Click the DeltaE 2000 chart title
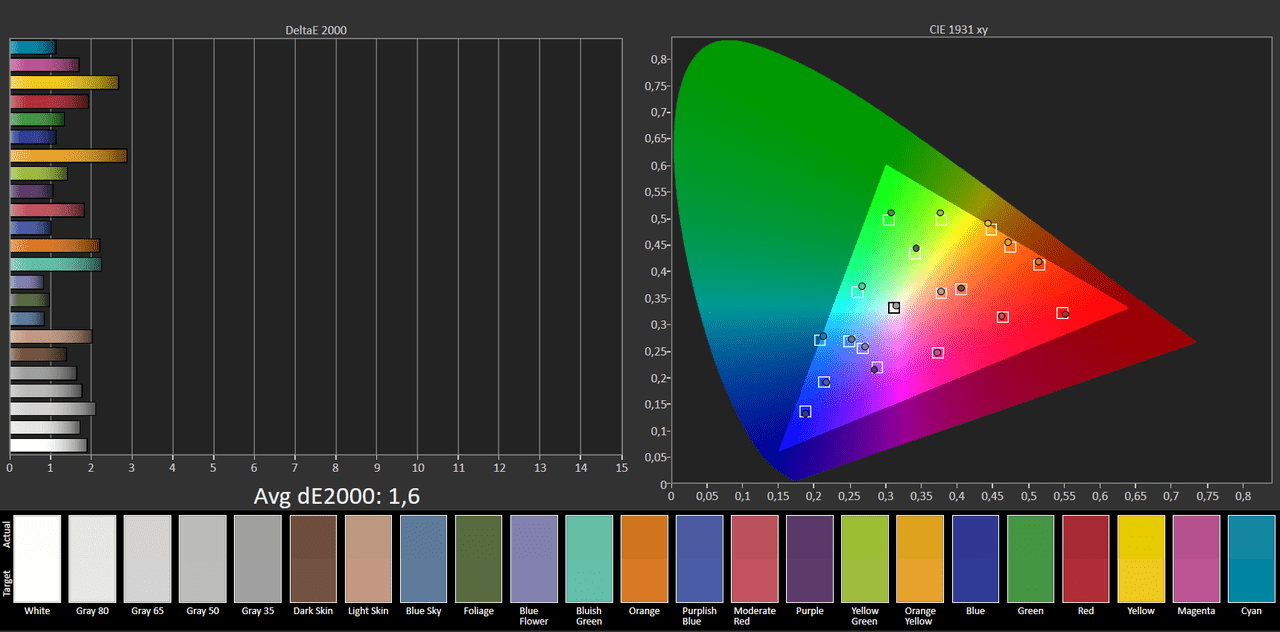1280x632 pixels. pos(315,30)
